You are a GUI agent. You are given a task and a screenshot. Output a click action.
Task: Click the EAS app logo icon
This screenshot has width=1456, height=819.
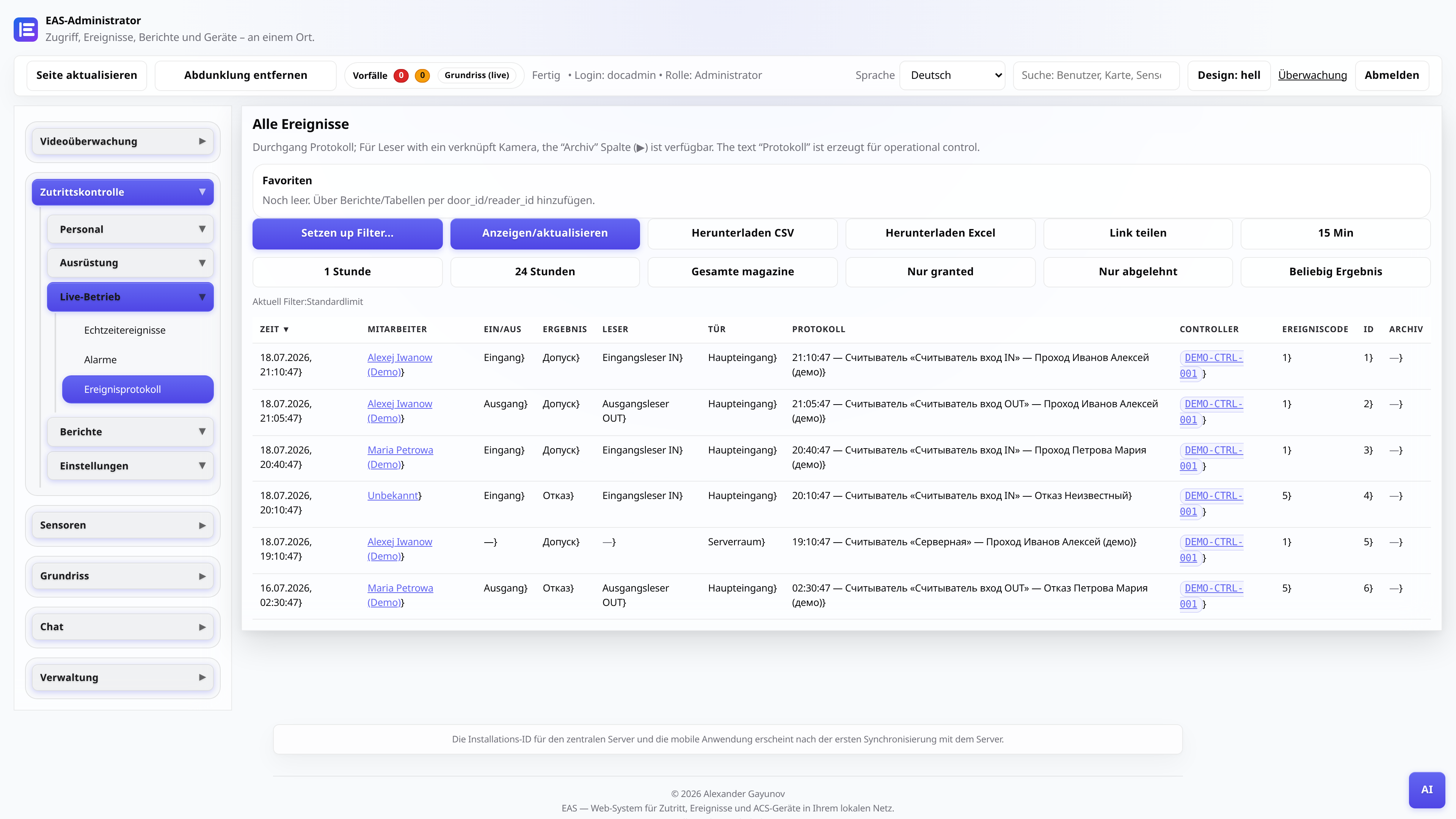coord(26,30)
